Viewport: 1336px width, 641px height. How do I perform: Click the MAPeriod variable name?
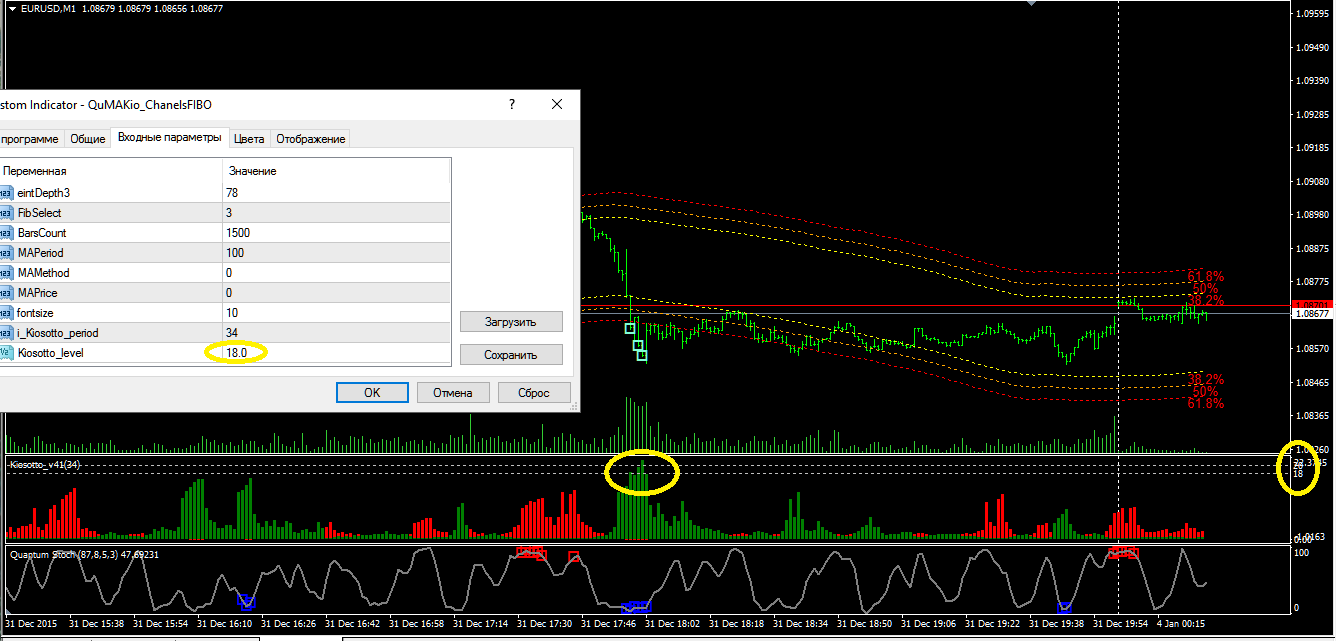point(40,253)
